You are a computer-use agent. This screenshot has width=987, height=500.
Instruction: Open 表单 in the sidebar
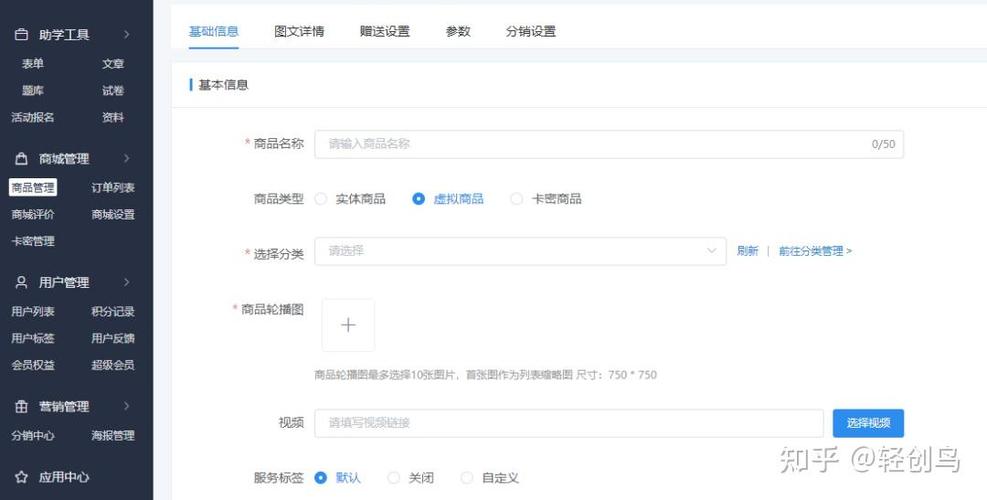click(x=33, y=64)
